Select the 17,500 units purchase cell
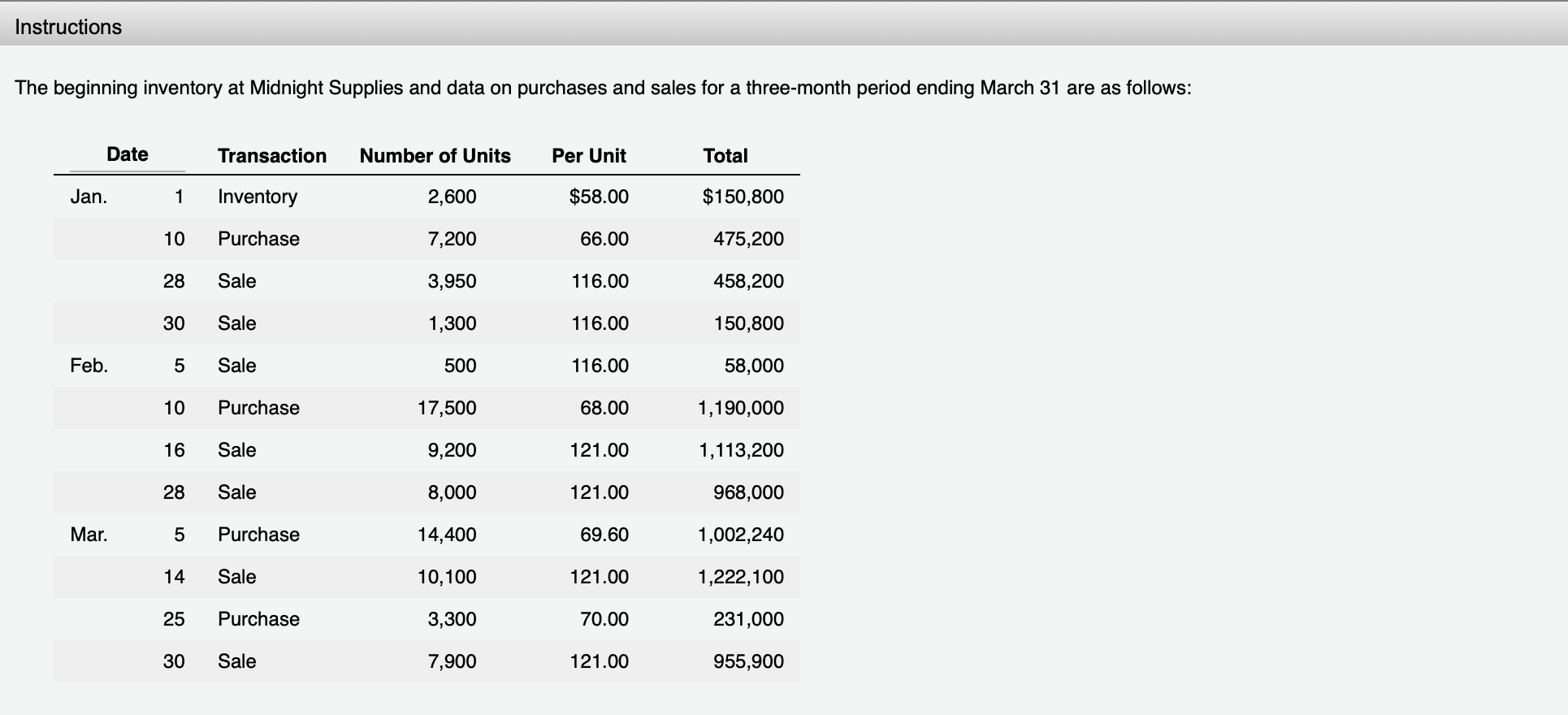This screenshot has width=1568, height=715. click(447, 408)
